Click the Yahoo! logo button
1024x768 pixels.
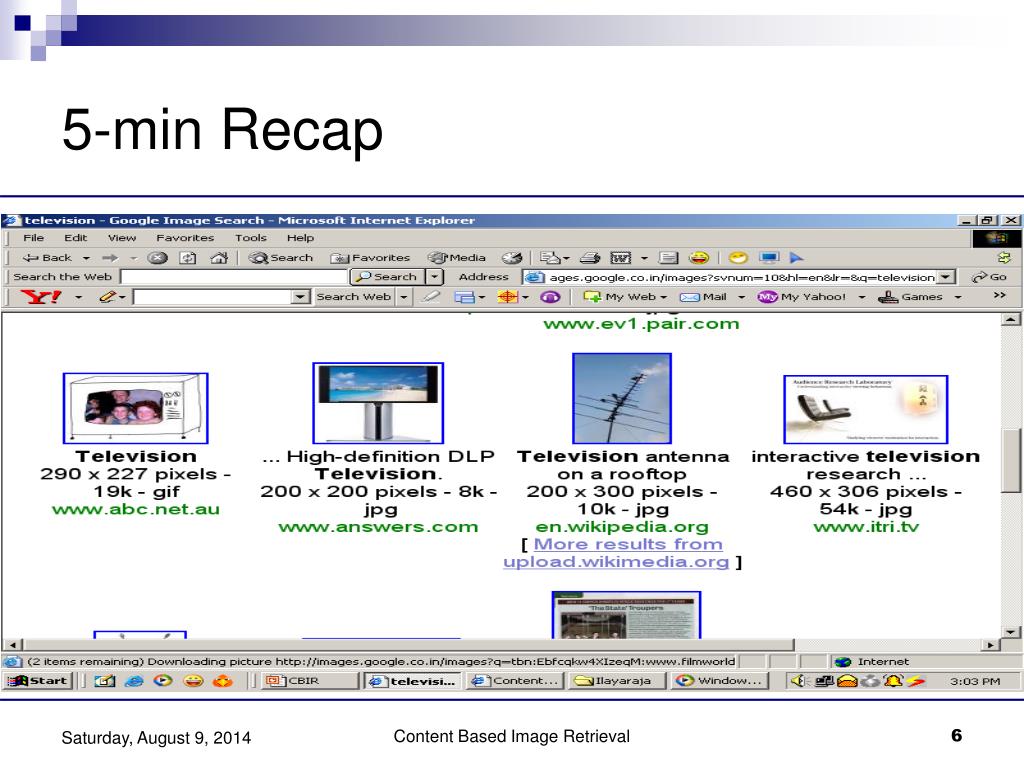pyautogui.click(x=40, y=297)
